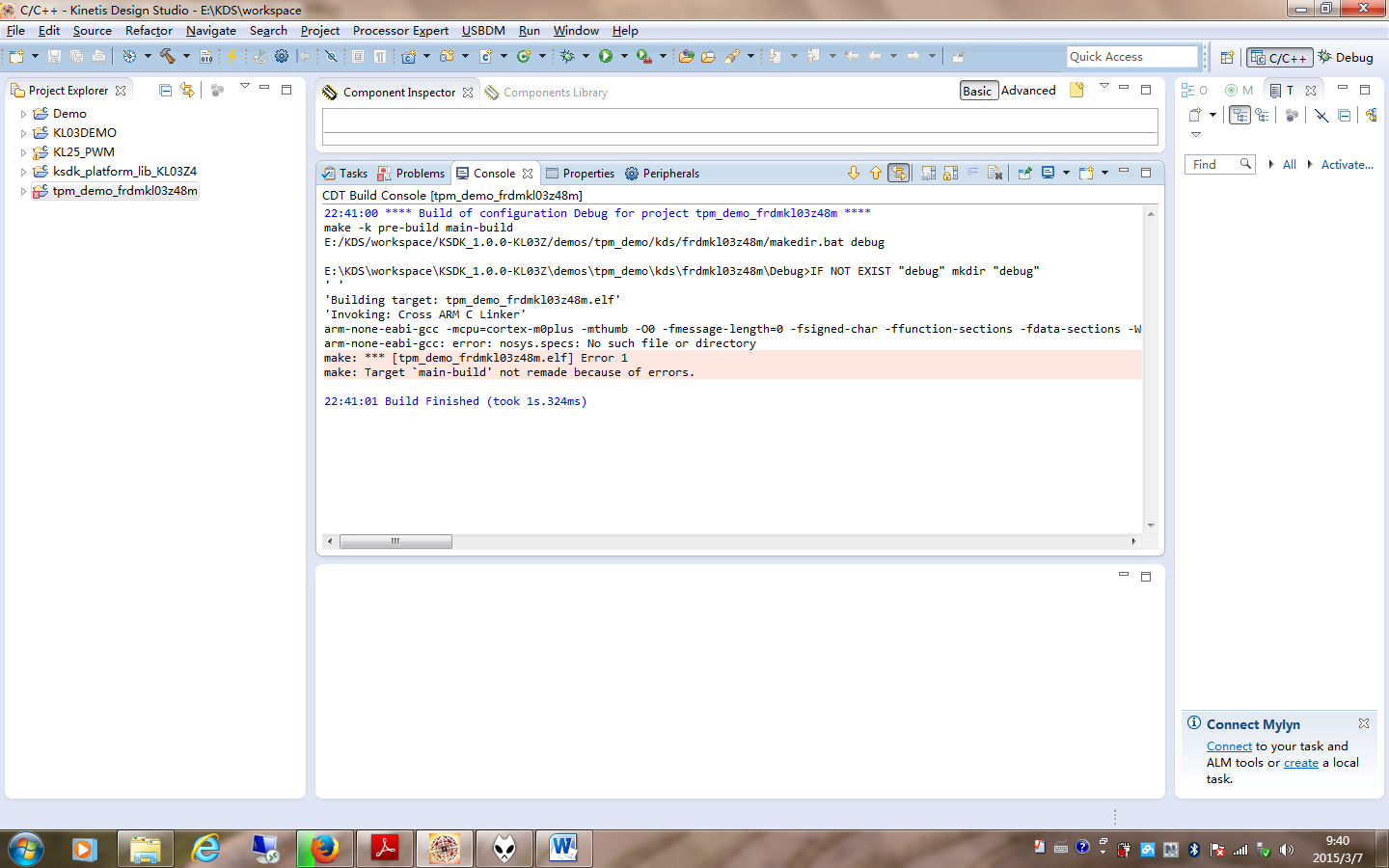The height and width of the screenshot is (868, 1389).
Task: Collapse all in Project Explorer
Action: point(165,90)
